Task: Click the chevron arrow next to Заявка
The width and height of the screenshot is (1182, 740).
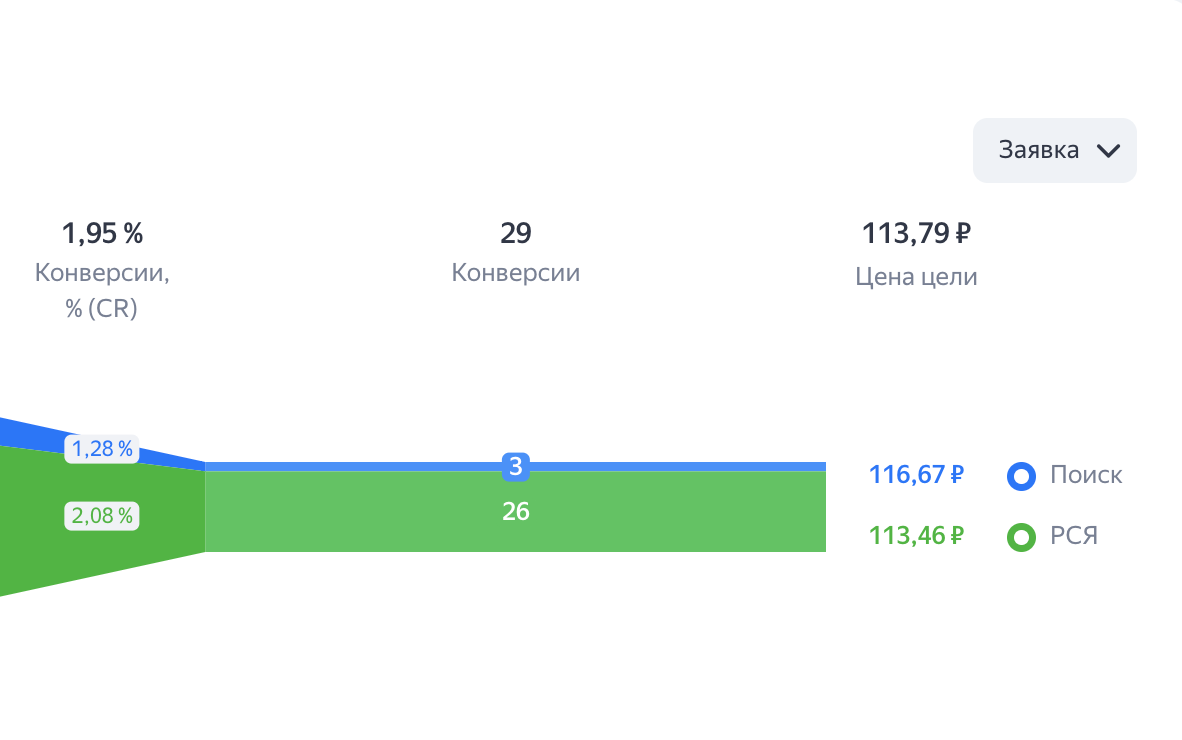Action: click(1108, 151)
